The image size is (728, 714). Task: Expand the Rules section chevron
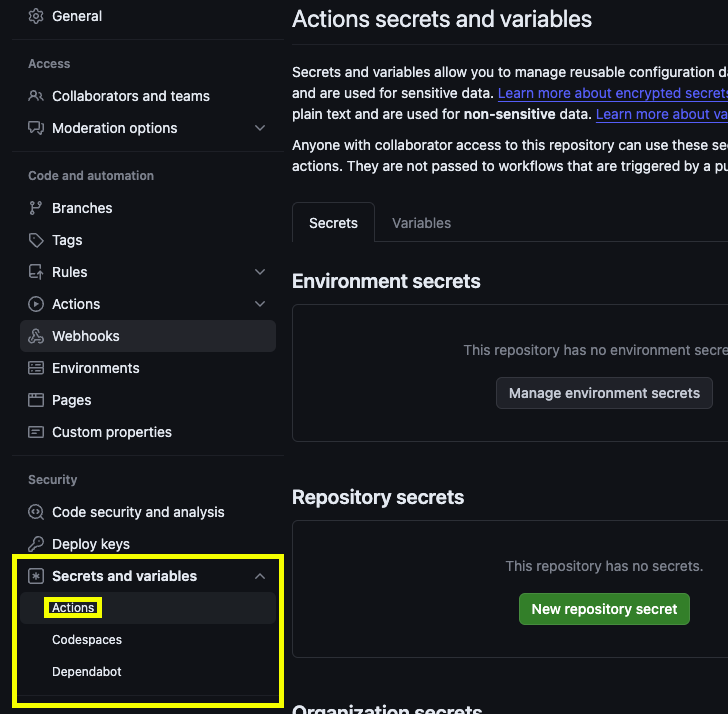click(260, 272)
